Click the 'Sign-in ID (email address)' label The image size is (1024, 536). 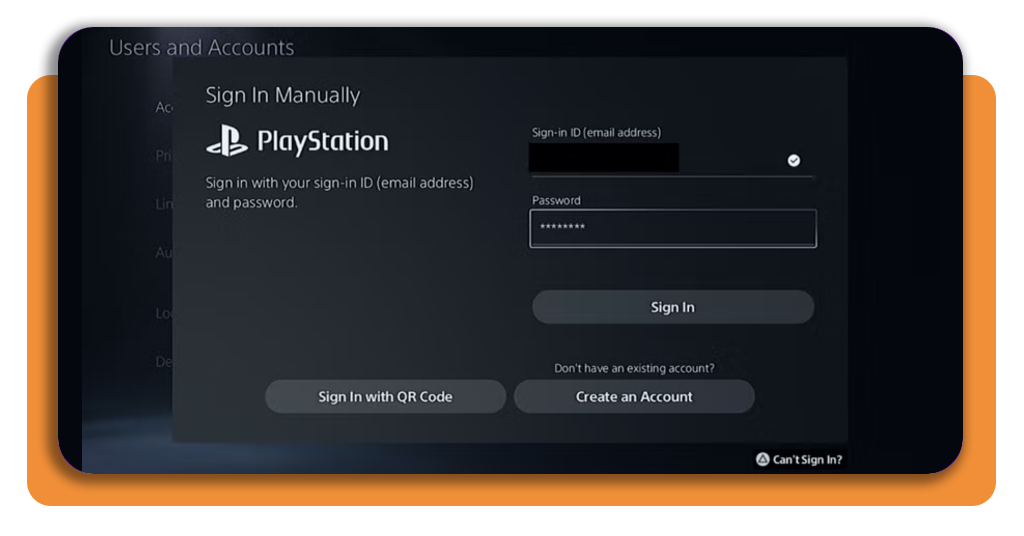(596, 133)
